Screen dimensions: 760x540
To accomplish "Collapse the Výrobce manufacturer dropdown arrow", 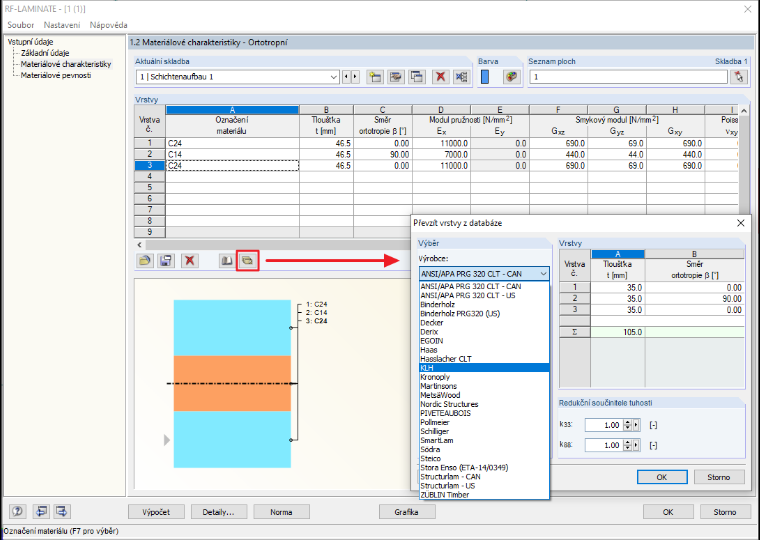I will point(543,274).
